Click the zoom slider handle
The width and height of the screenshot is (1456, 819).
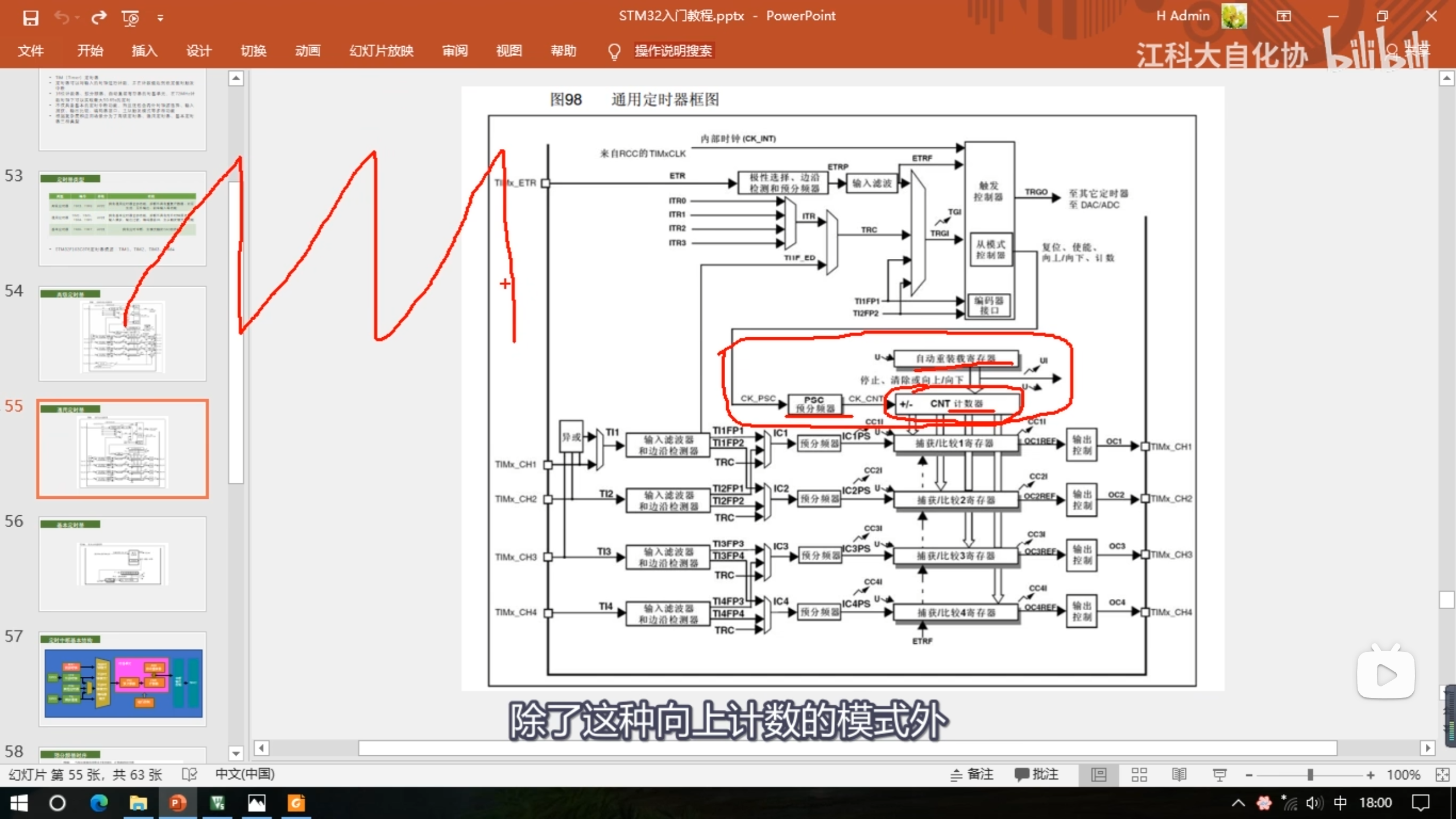point(1310,775)
